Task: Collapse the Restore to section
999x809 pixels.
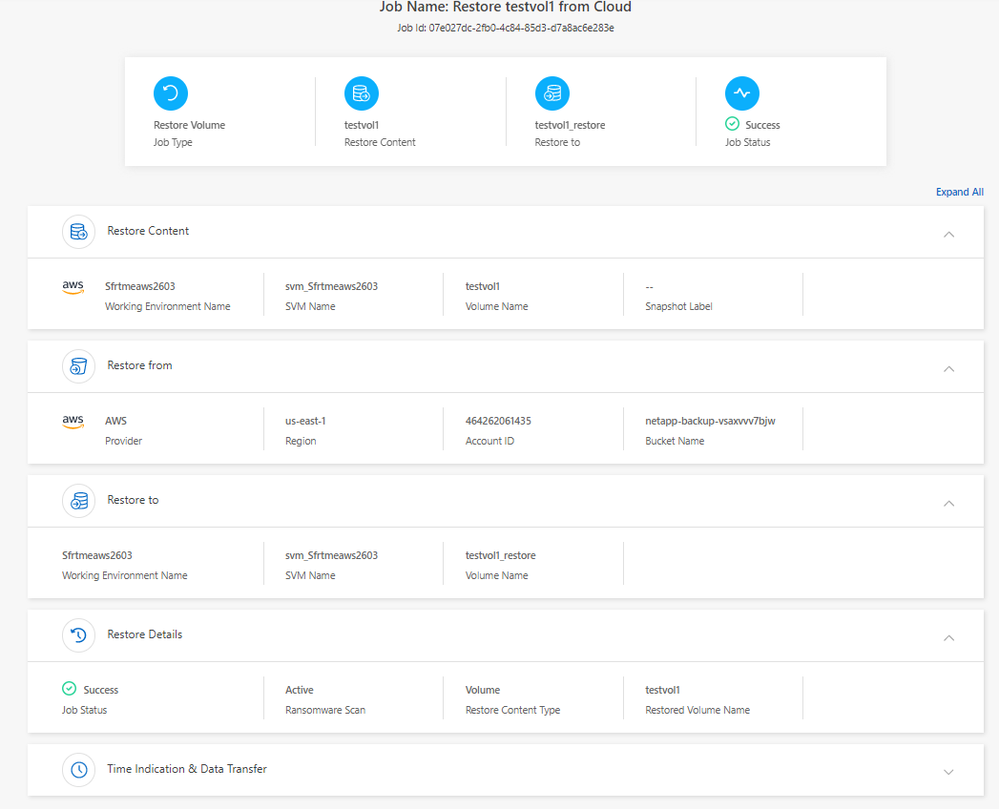Action: coord(949,503)
